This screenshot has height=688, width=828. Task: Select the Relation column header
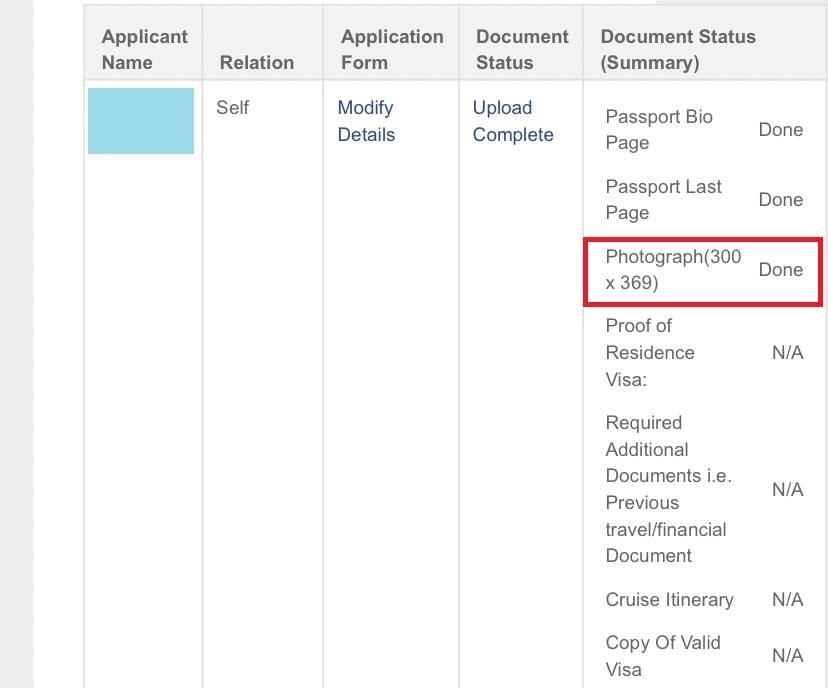click(257, 62)
